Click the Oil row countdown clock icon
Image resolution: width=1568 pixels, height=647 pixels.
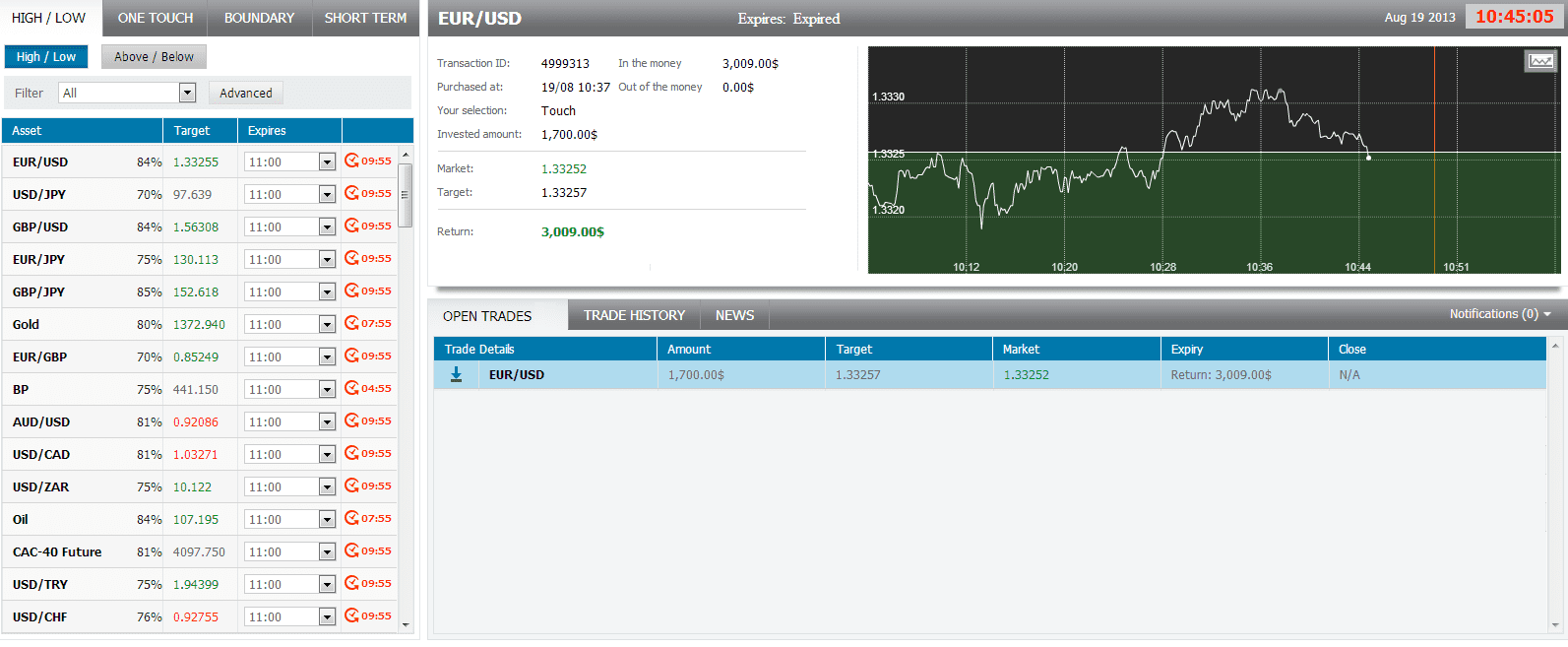pyautogui.click(x=351, y=518)
